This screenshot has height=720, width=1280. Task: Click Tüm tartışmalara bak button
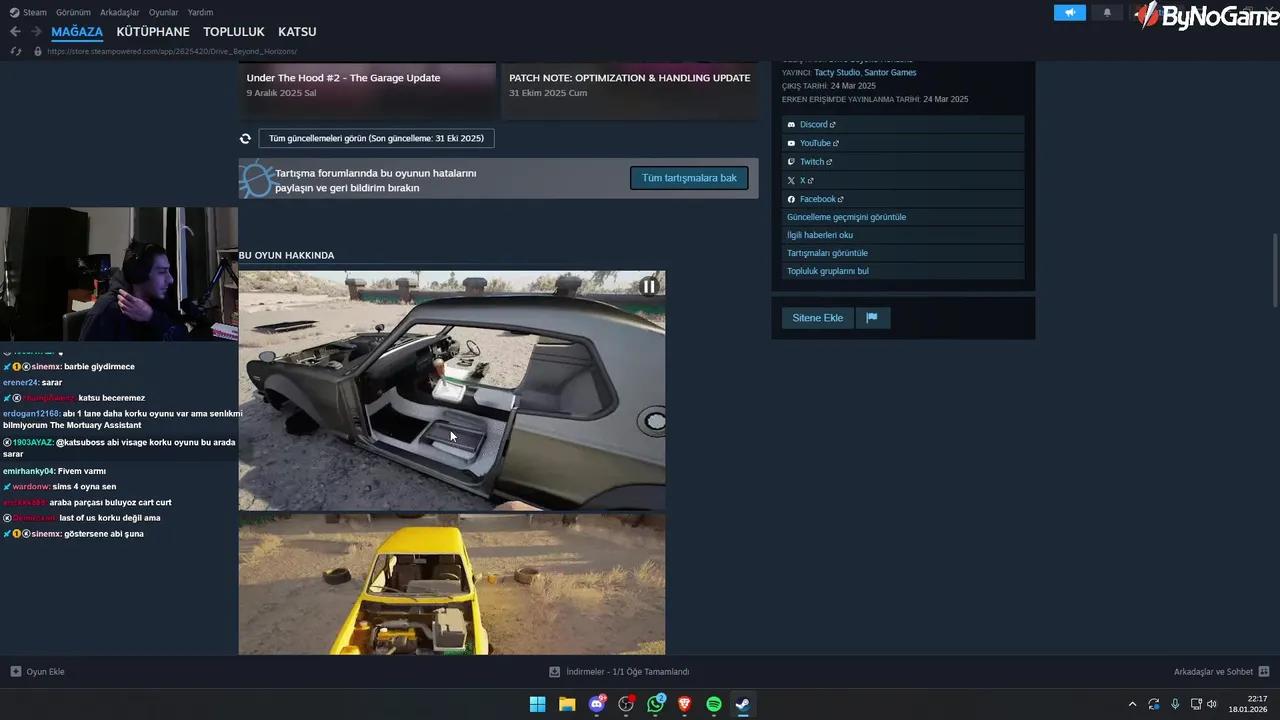689,178
